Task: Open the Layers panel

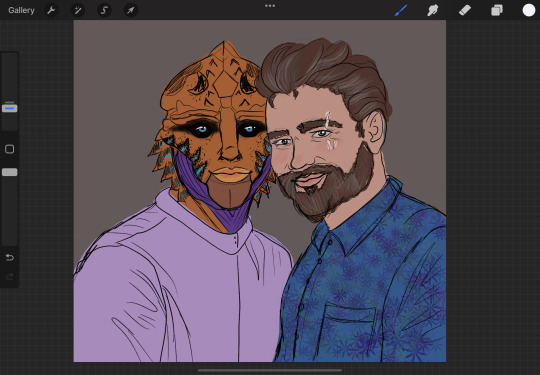Action: [497, 10]
